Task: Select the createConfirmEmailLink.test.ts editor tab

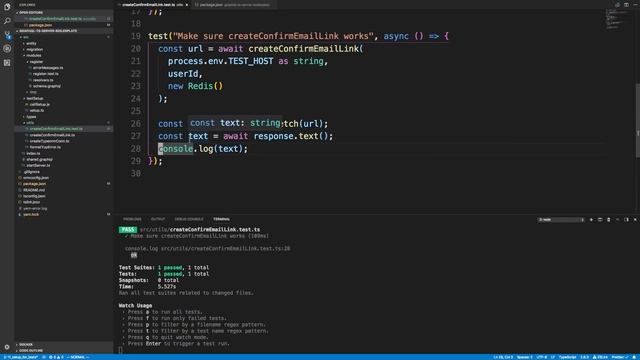Action: coord(153,5)
